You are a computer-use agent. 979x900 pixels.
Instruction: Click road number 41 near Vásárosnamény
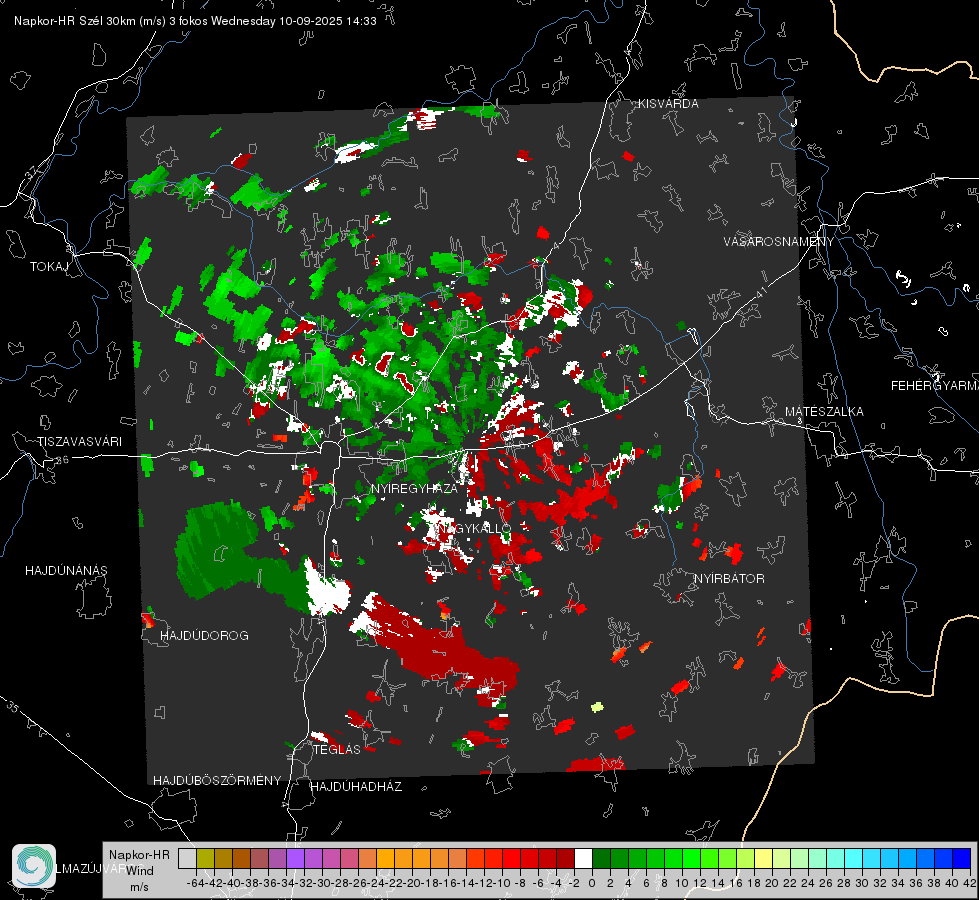coord(760,292)
